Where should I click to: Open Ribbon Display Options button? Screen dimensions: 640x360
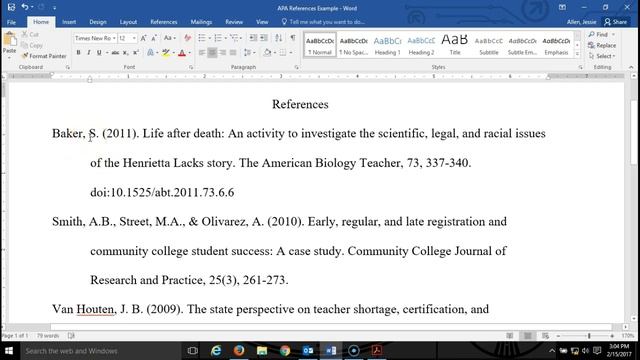tap(562, 7)
